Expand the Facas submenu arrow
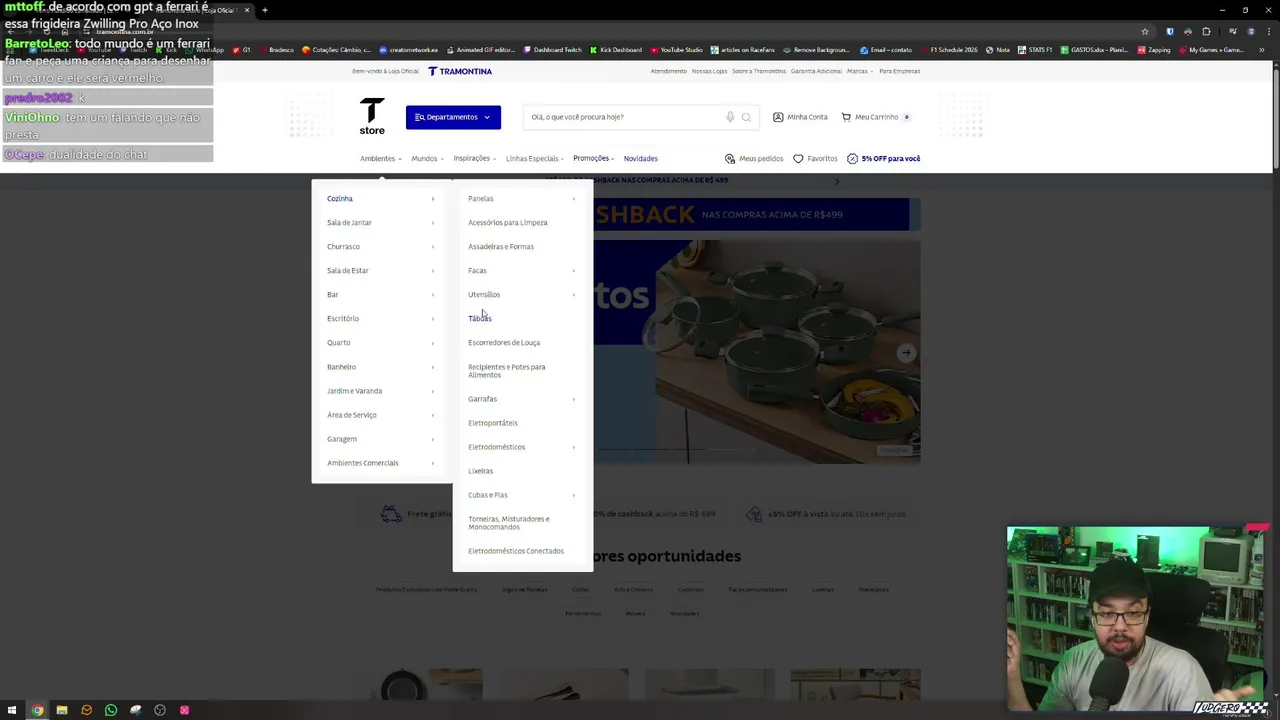The height and width of the screenshot is (720, 1280). [574, 270]
